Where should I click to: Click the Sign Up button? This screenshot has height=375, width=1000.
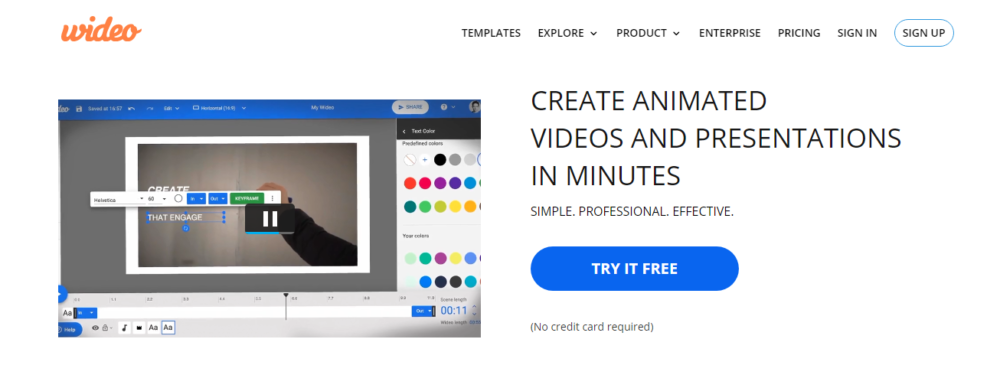click(924, 33)
